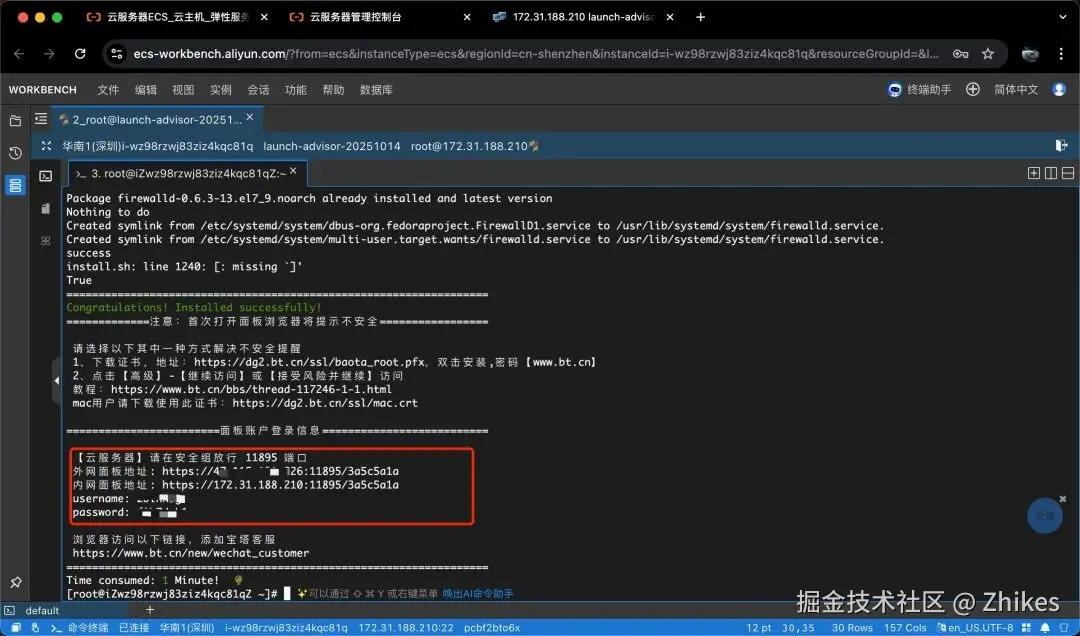Split terminal vertically with column layout icon
Screen dimensions: 1080x636
click(x=1050, y=173)
